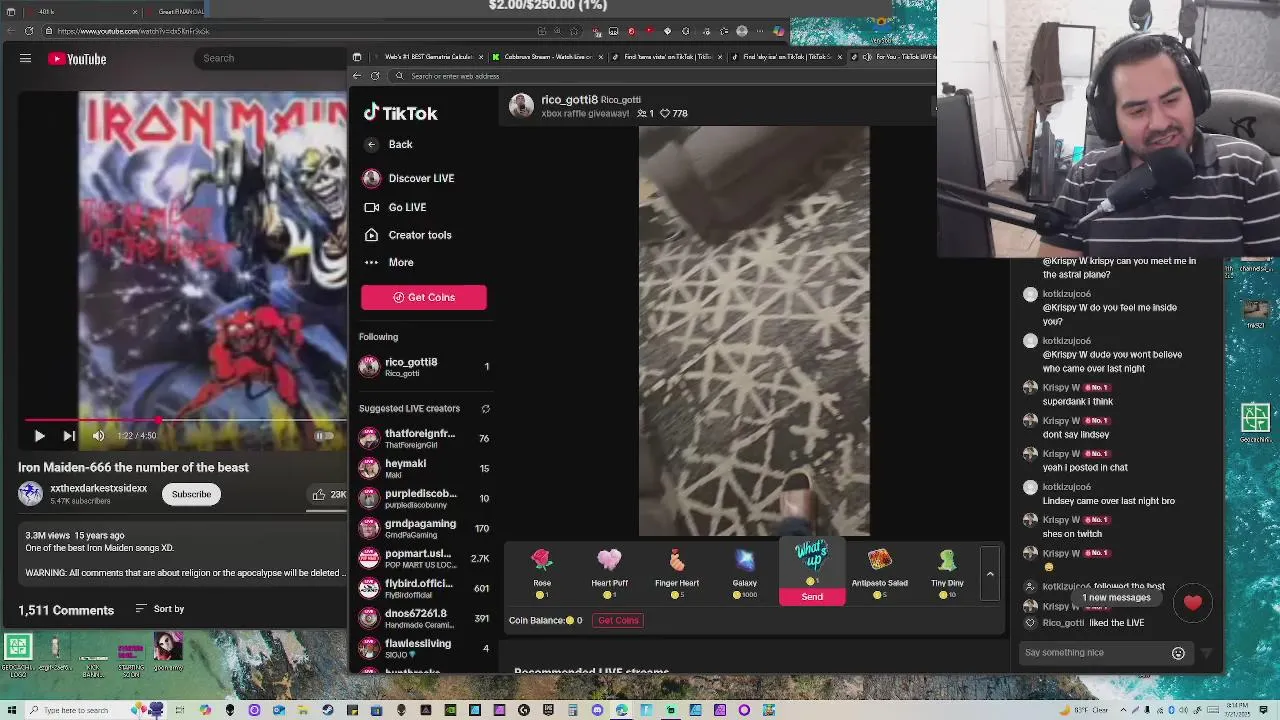Screen dimensions: 1280x720
Task: Open grndpagaming suggested live creator
Action: tap(424, 528)
